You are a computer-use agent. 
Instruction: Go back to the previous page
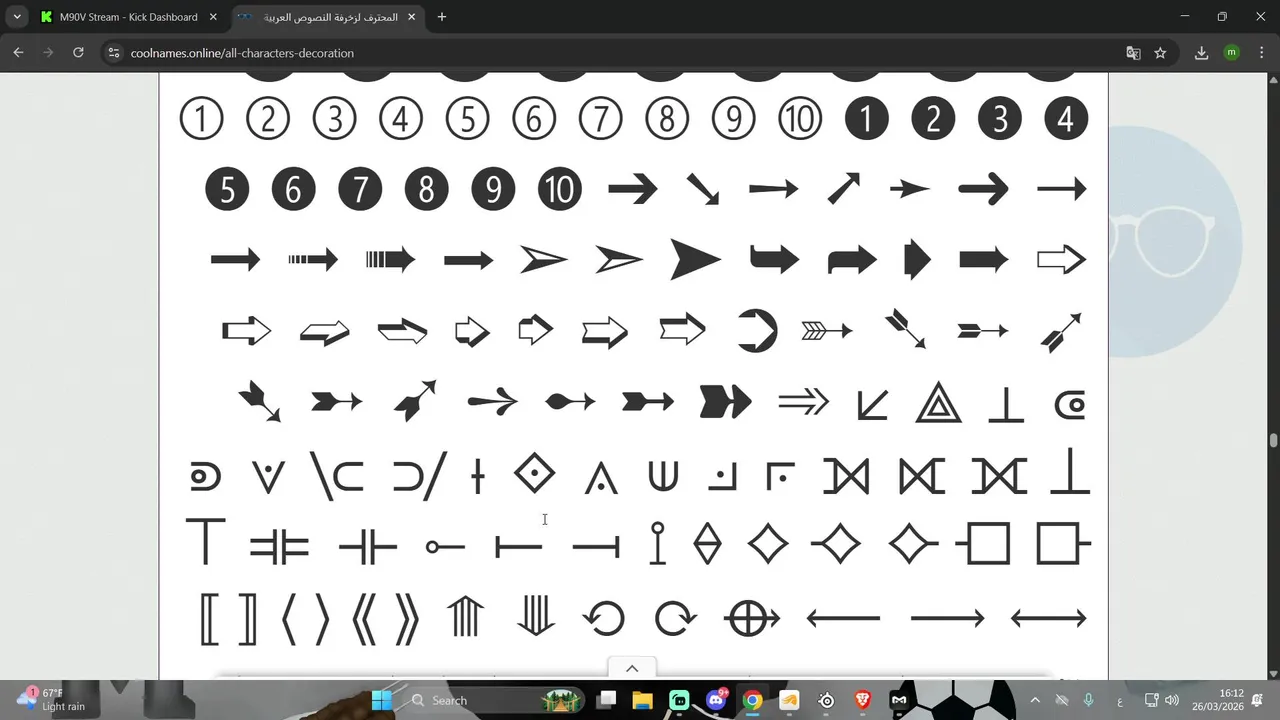click(x=18, y=53)
